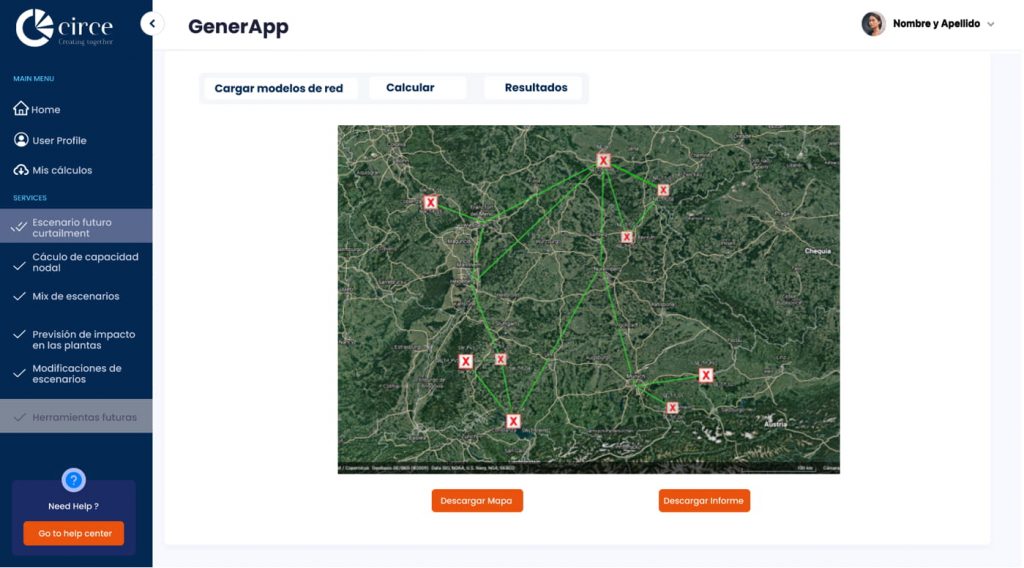Viewport: 1024px width, 568px height.
Task: Select the bottom-center red X marker near lake
Action: tap(513, 421)
